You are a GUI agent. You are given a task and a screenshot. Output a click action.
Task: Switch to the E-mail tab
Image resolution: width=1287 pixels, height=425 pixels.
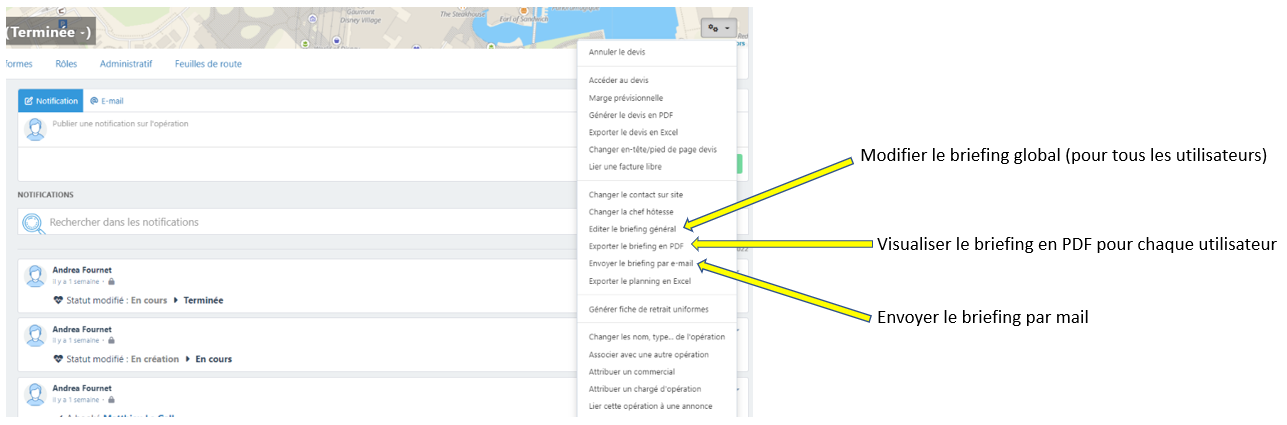[106, 101]
